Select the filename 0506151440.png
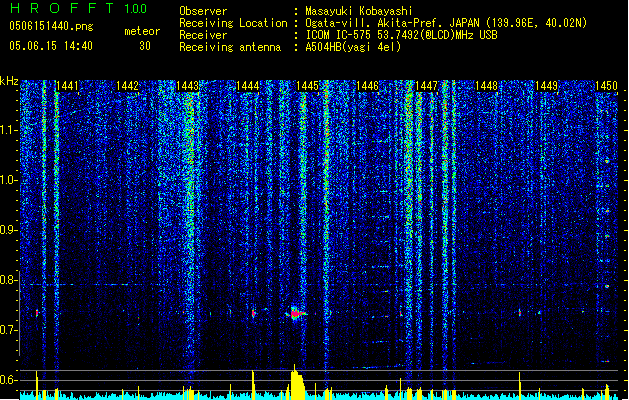Screen dimensions: 629x400 (x=51, y=27)
